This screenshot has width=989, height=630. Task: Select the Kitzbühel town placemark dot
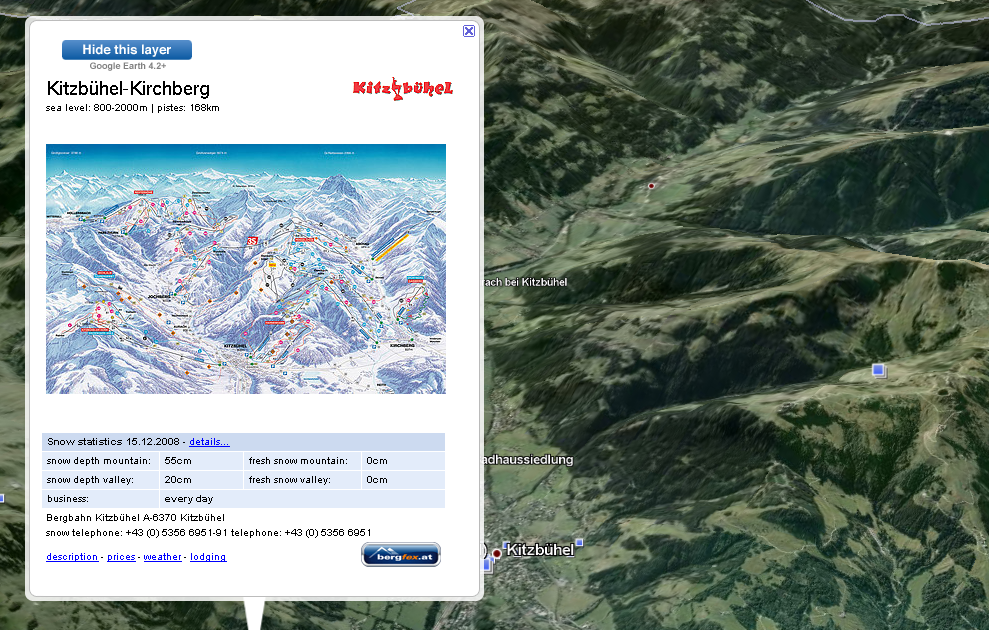coord(496,553)
